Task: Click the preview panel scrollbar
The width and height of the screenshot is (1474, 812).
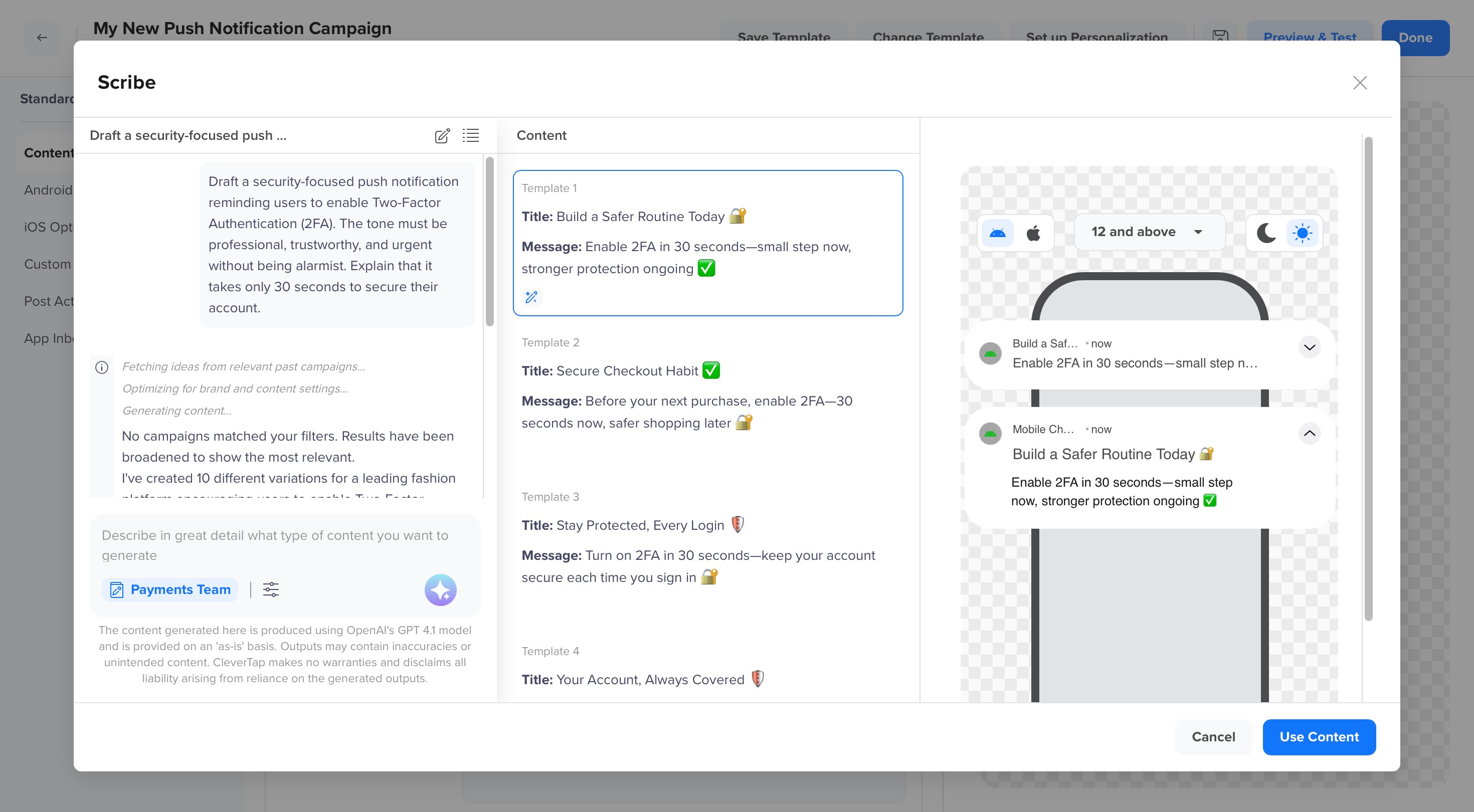Action: (1368, 379)
